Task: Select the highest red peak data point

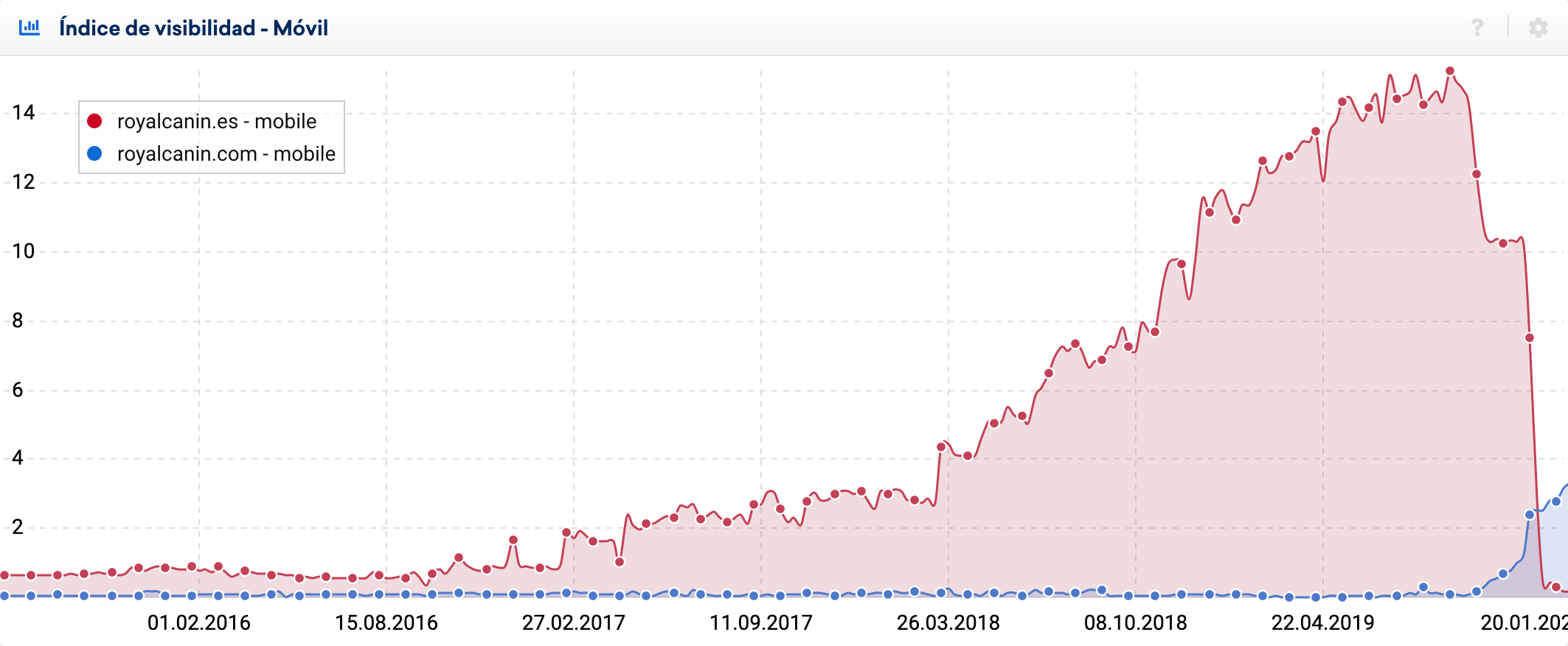Action: 1449,72
